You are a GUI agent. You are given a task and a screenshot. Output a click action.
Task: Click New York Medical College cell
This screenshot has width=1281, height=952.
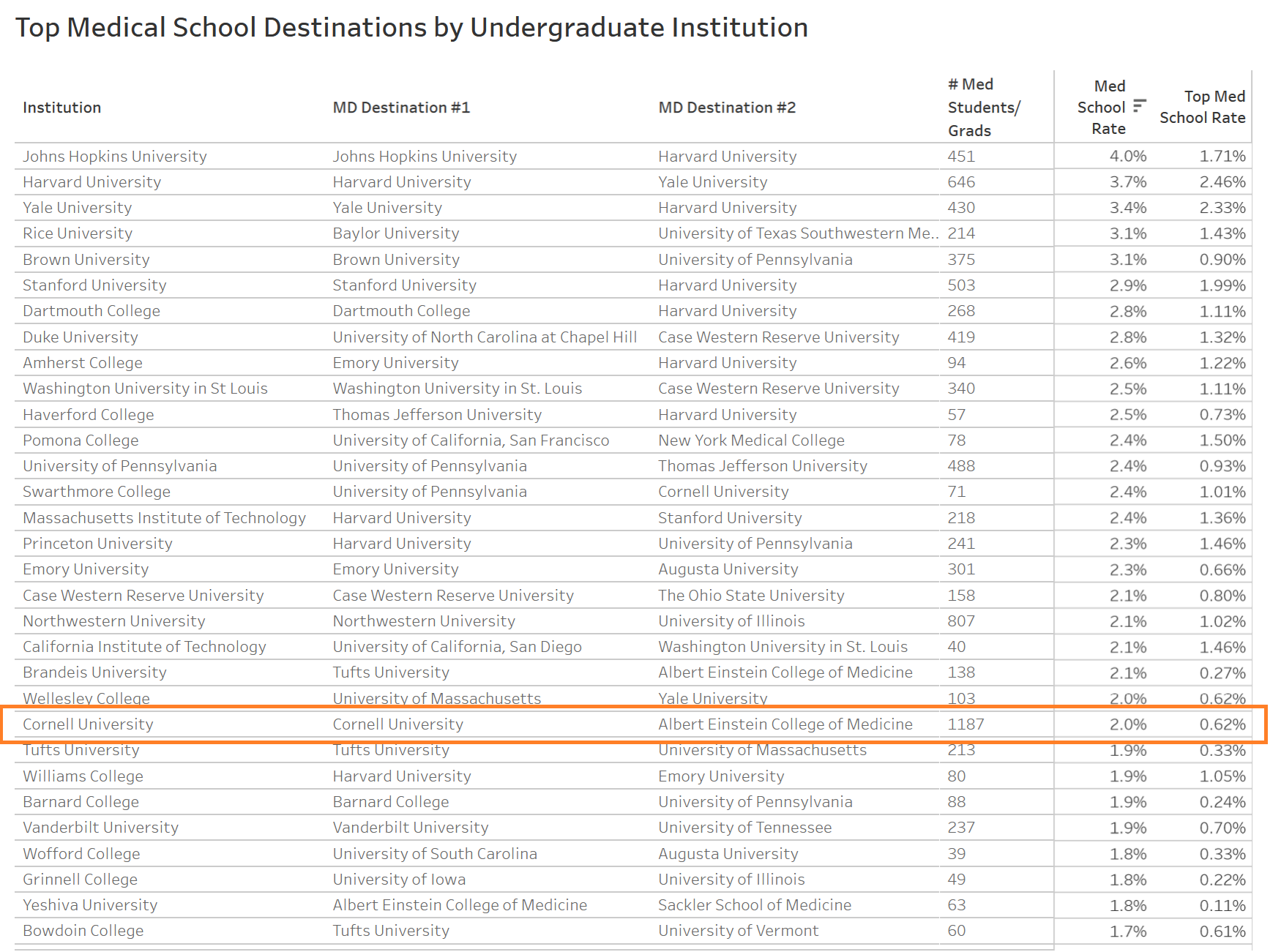point(751,441)
